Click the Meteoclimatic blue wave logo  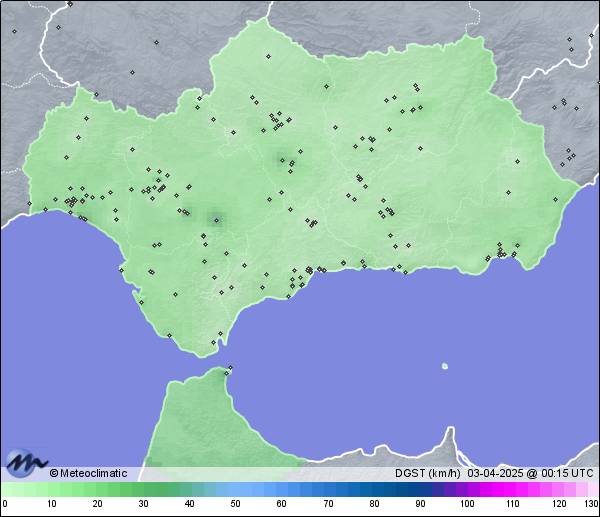26,462
